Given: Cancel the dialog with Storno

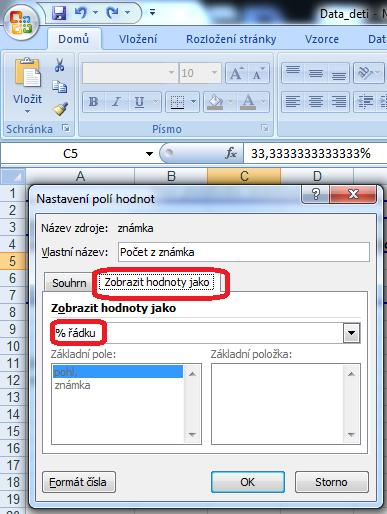Looking at the screenshot, I should 331,482.
